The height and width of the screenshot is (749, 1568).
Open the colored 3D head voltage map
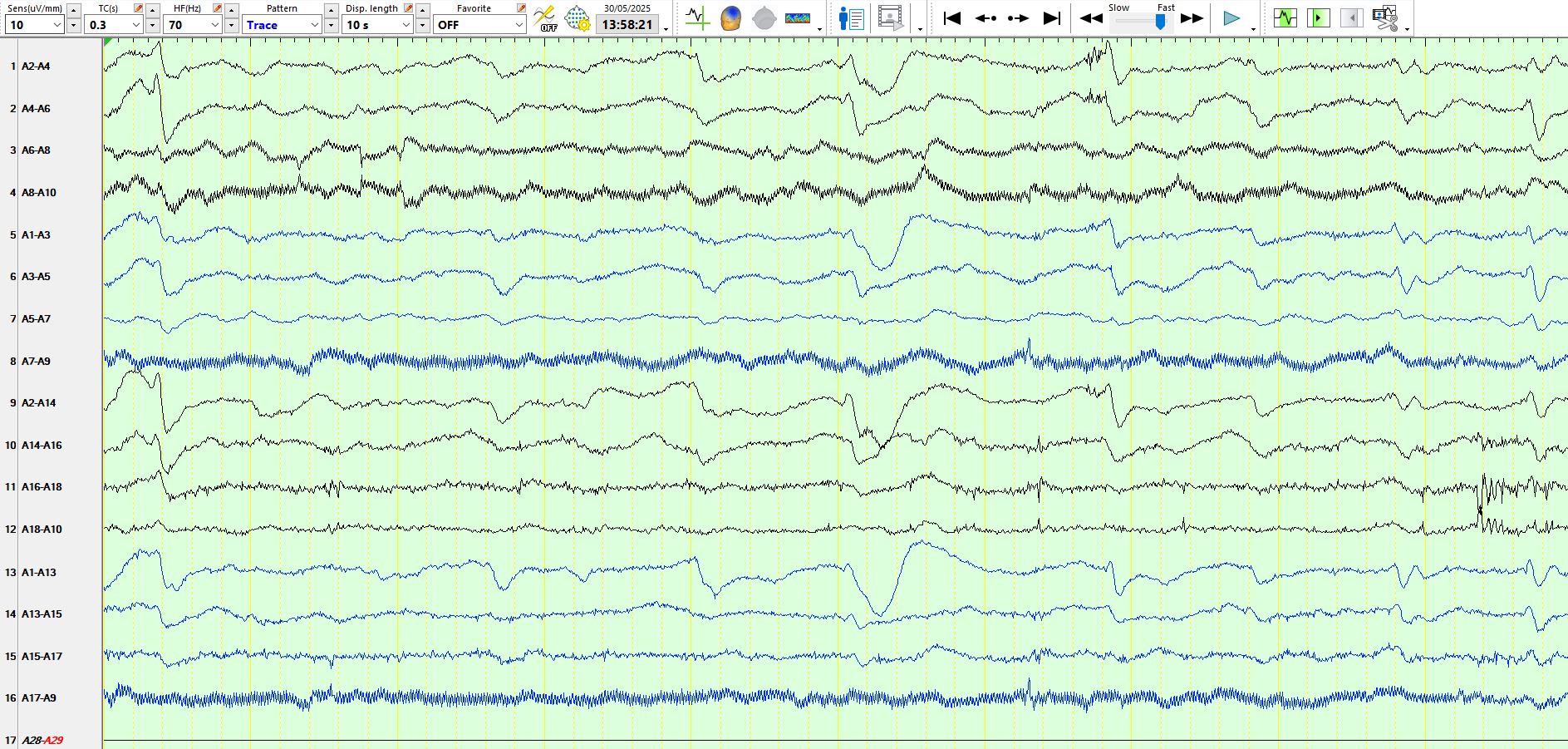(x=730, y=18)
